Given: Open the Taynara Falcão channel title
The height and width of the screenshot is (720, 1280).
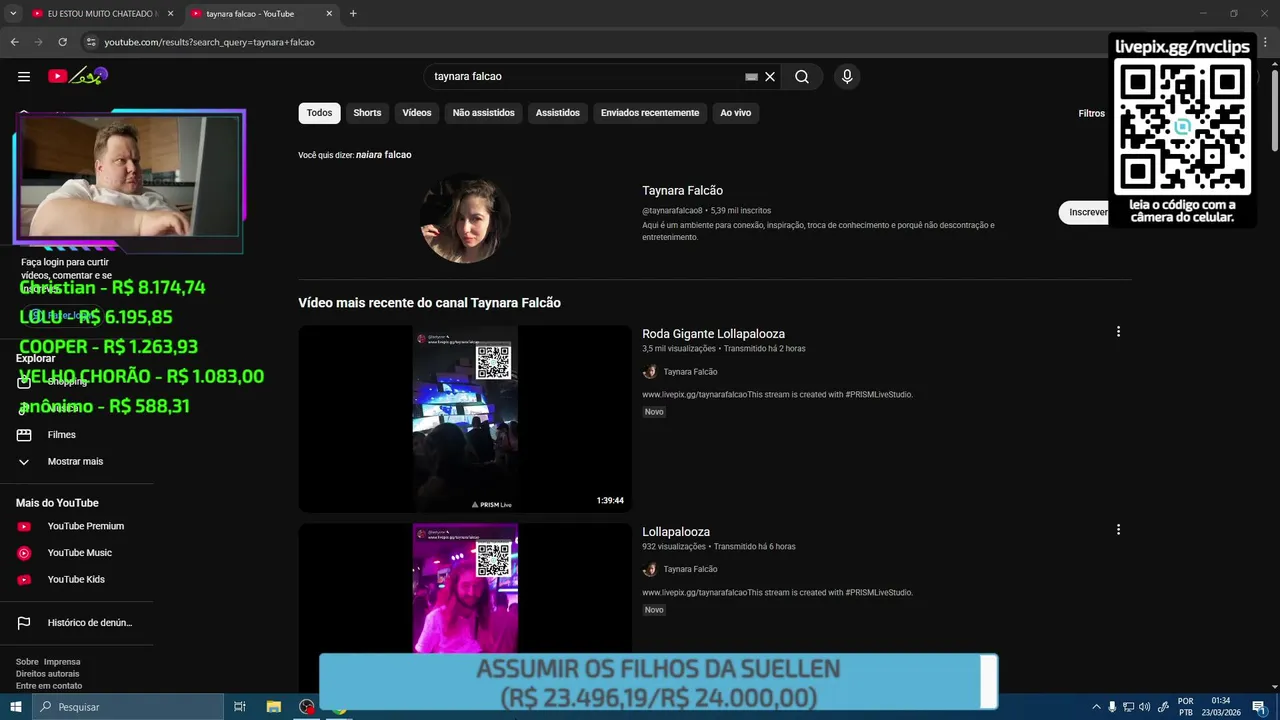Looking at the screenshot, I should pos(682,190).
